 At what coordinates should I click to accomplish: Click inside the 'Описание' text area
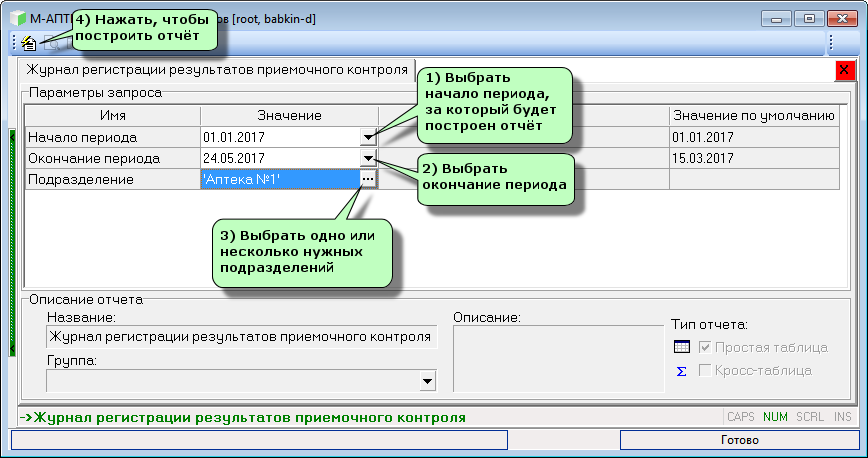559,358
